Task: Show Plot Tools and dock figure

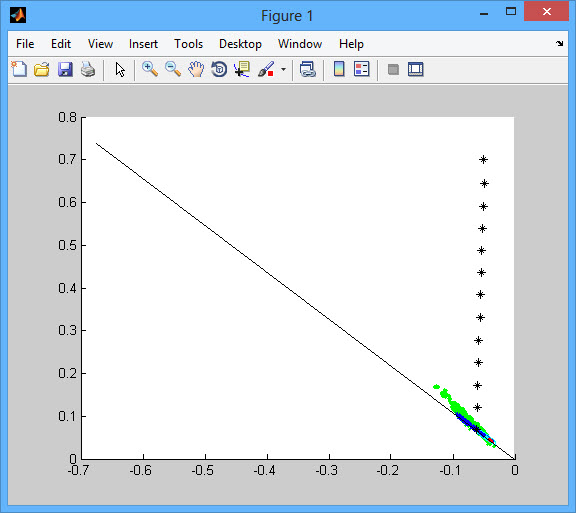Action: click(x=416, y=69)
